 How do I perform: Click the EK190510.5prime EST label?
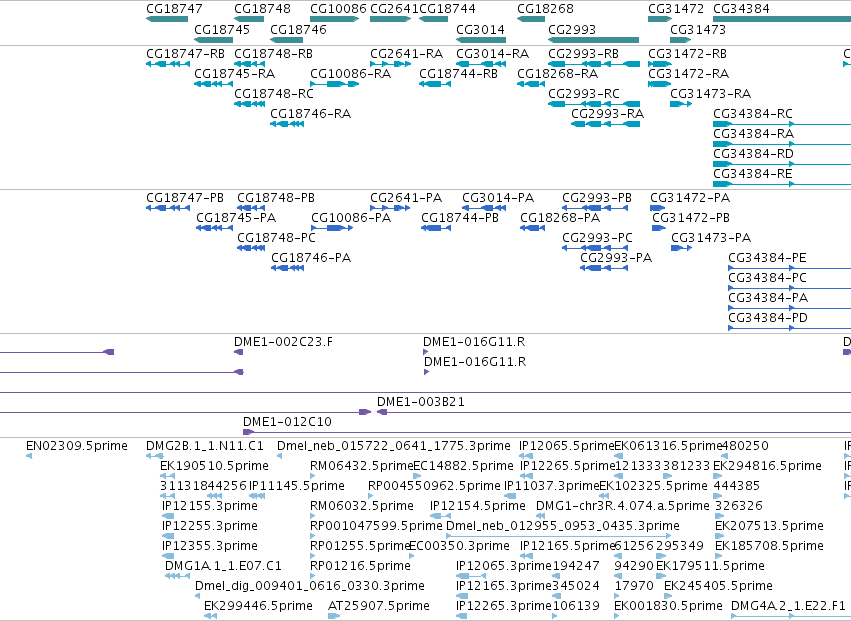click(214, 466)
